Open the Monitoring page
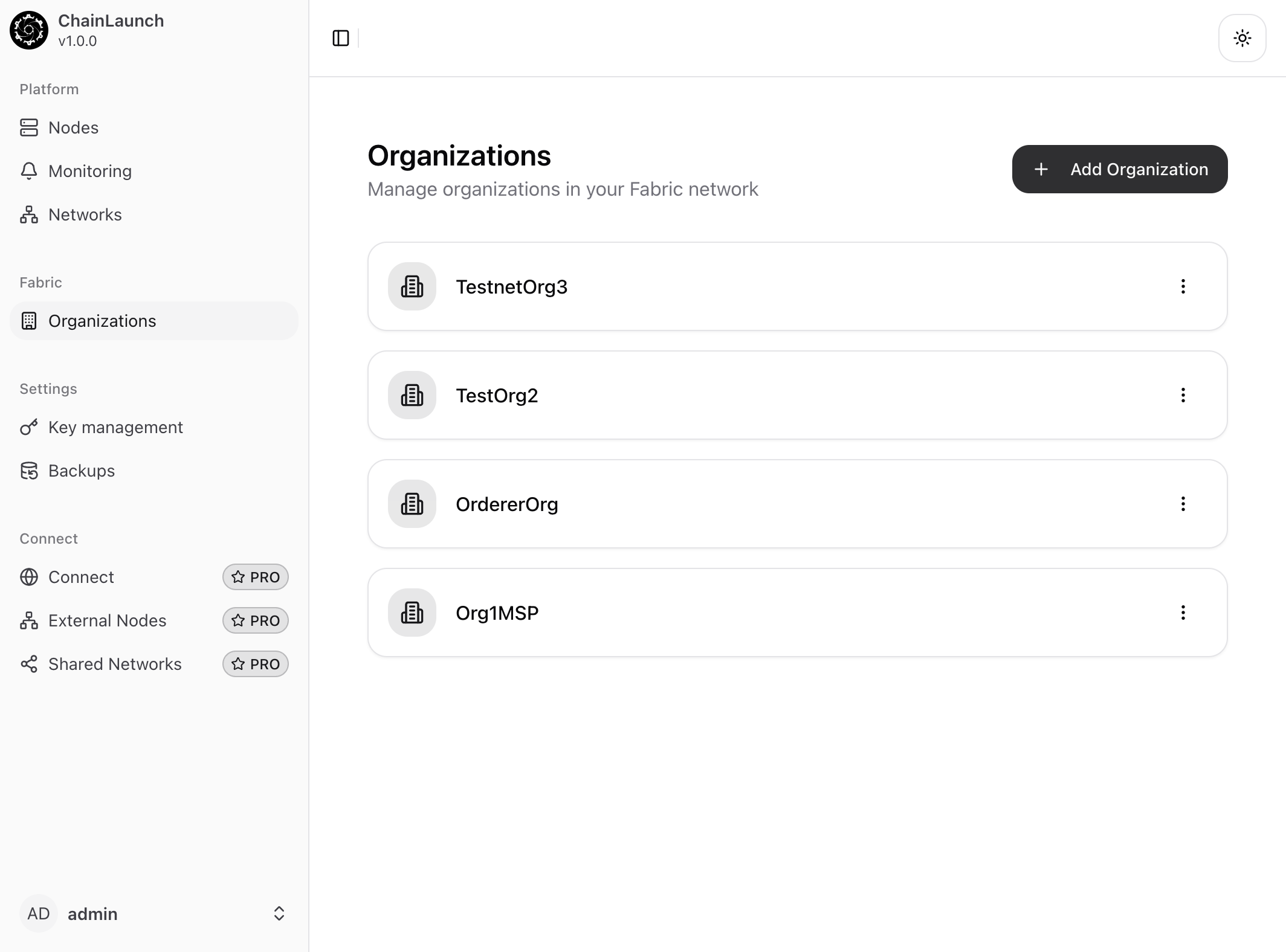The image size is (1286, 952). coord(89,171)
